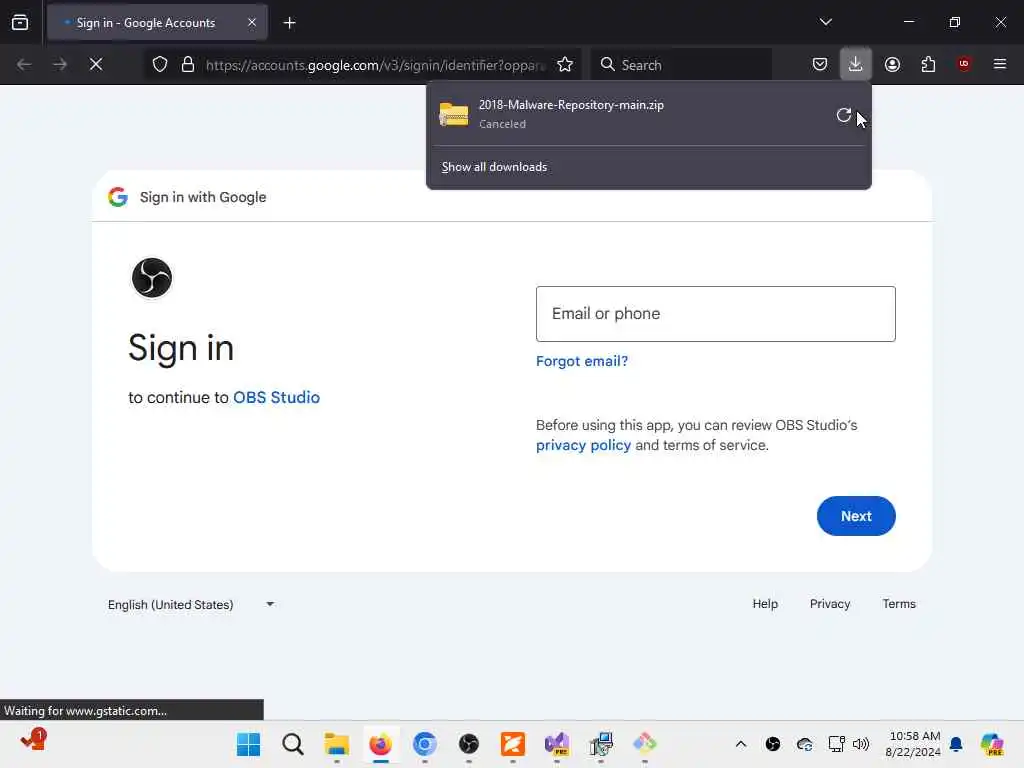
Task: Open Firefox View in the tab bar
Action: [x=20, y=22]
